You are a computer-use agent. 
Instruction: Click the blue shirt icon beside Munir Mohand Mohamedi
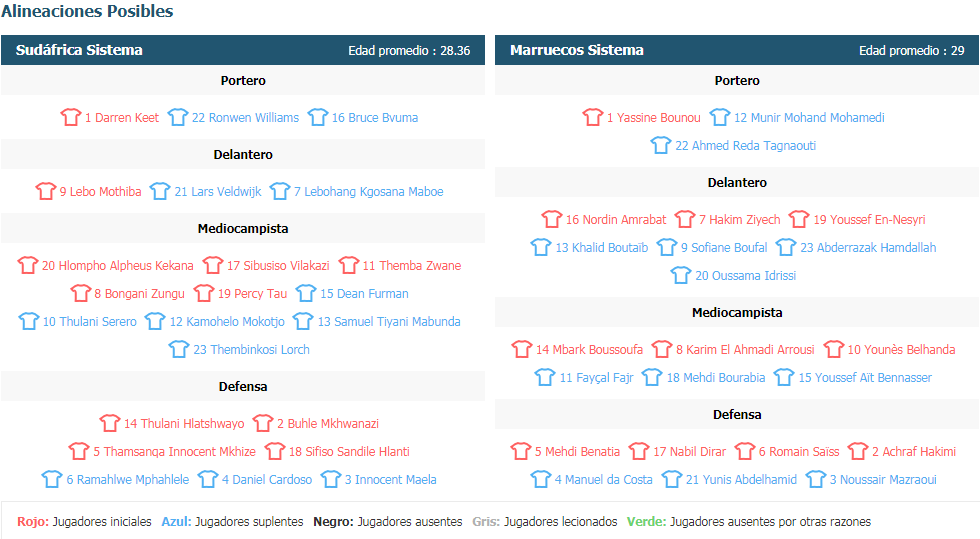[x=719, y=117]
